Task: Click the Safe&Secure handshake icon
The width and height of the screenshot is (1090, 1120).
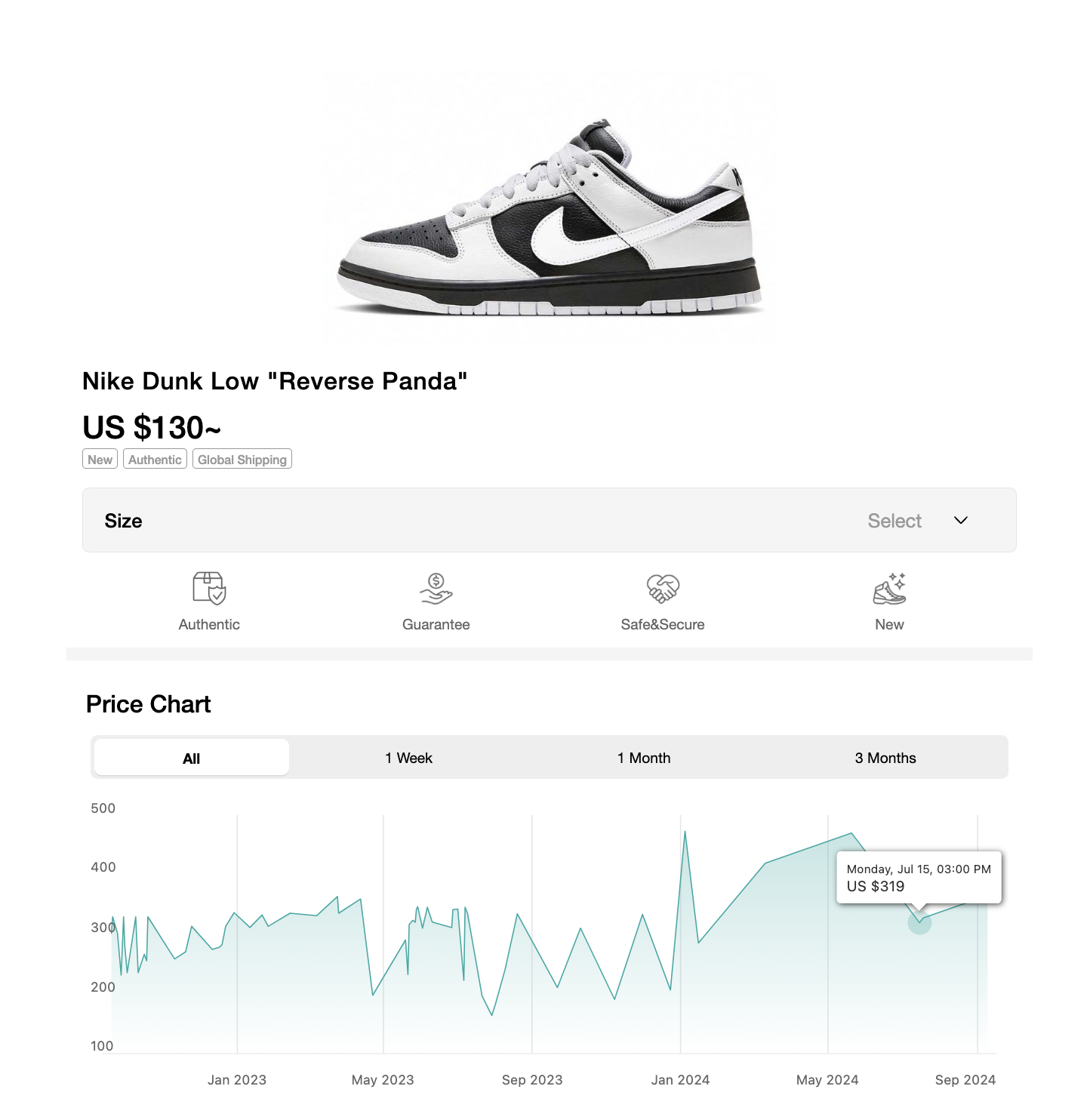Action: (662, 590)
